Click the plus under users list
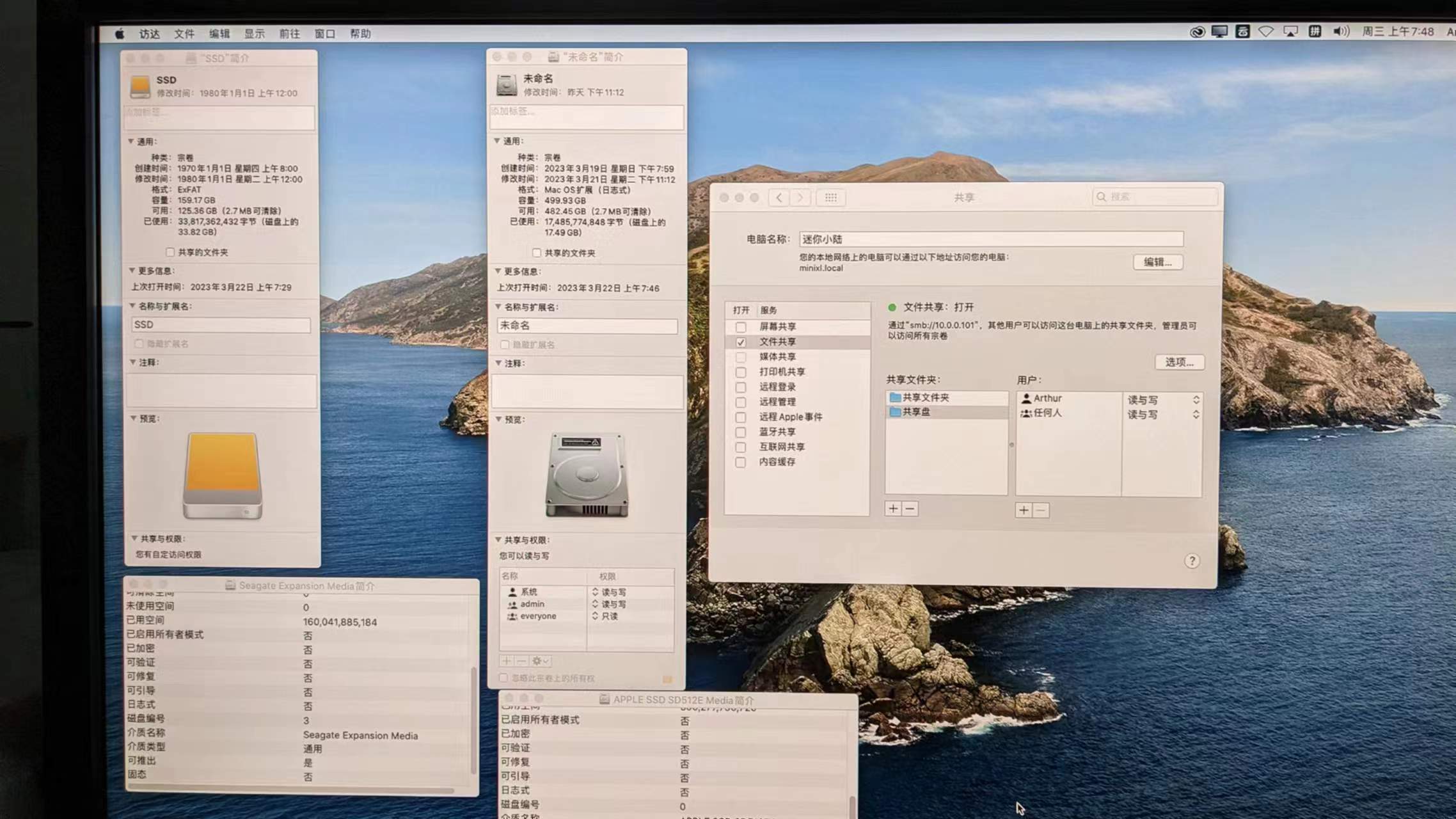The height and width of the screenshot is (819, 1456). 1024,510
